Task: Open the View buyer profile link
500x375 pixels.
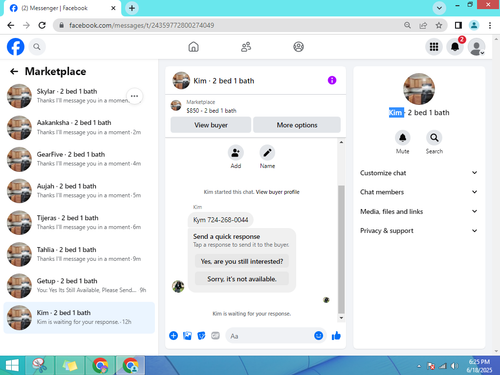Action: coord(277,192)
